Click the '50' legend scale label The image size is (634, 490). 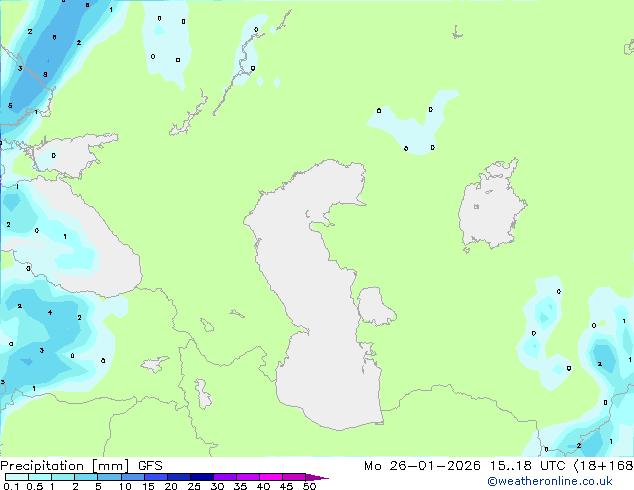[x=309, y=486]
